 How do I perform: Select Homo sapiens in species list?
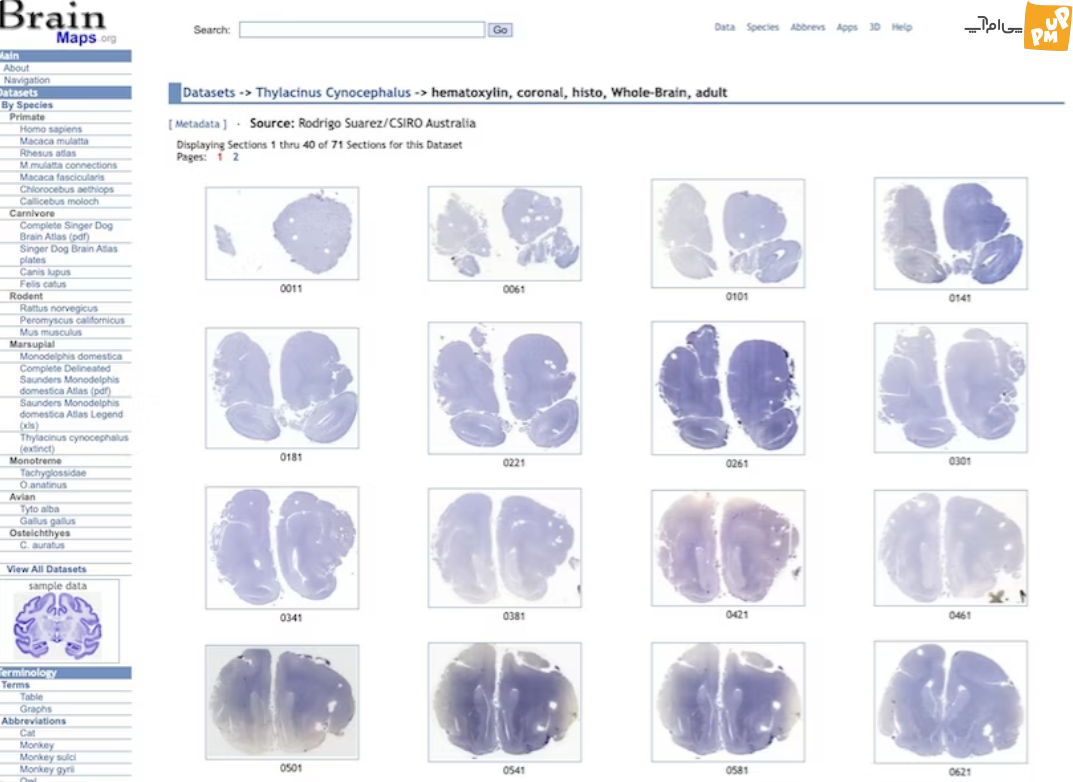pos(51,129)
